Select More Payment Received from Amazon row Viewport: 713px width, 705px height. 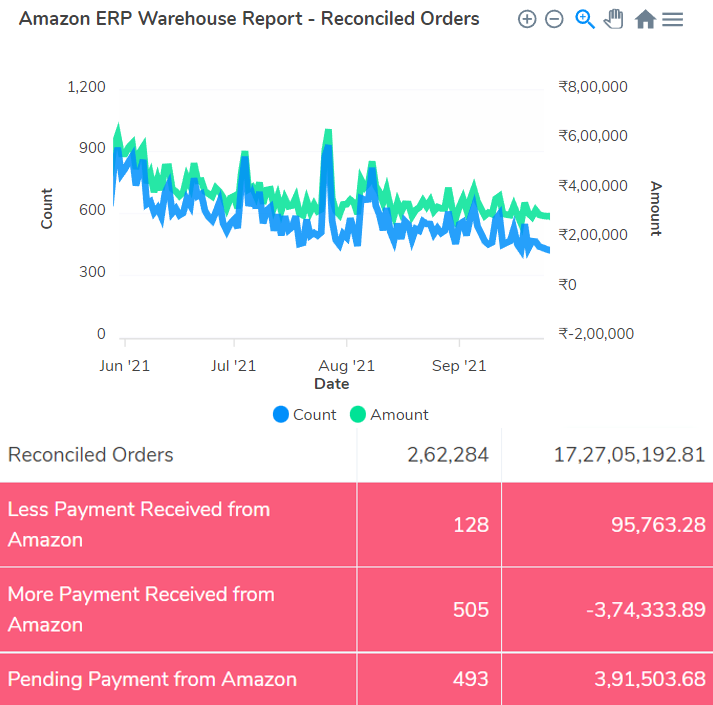point(356,609)
